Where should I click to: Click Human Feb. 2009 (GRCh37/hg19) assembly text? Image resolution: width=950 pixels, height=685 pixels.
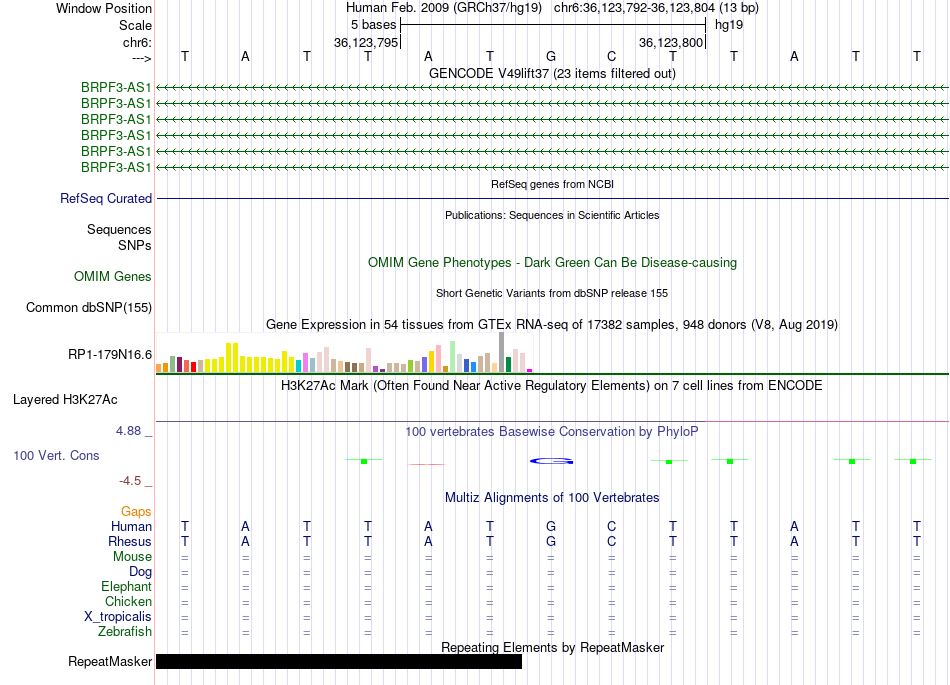443,8
